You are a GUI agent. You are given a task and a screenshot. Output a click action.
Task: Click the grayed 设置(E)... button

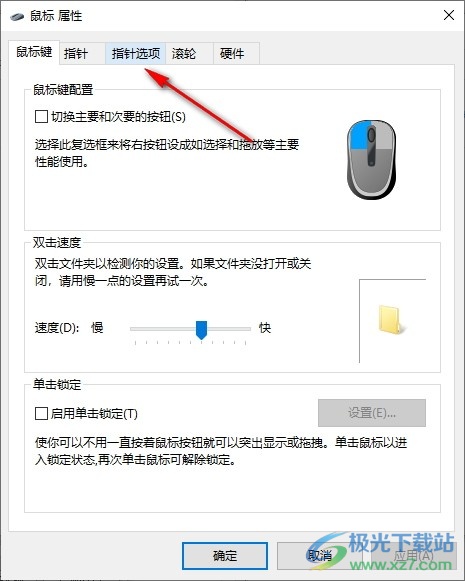372,412
